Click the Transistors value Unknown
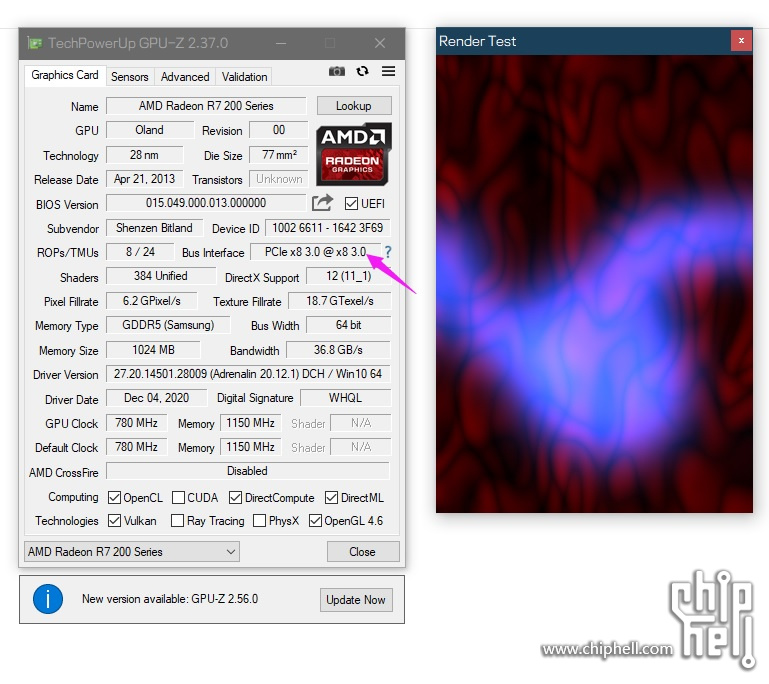 (x=279, y=179)
